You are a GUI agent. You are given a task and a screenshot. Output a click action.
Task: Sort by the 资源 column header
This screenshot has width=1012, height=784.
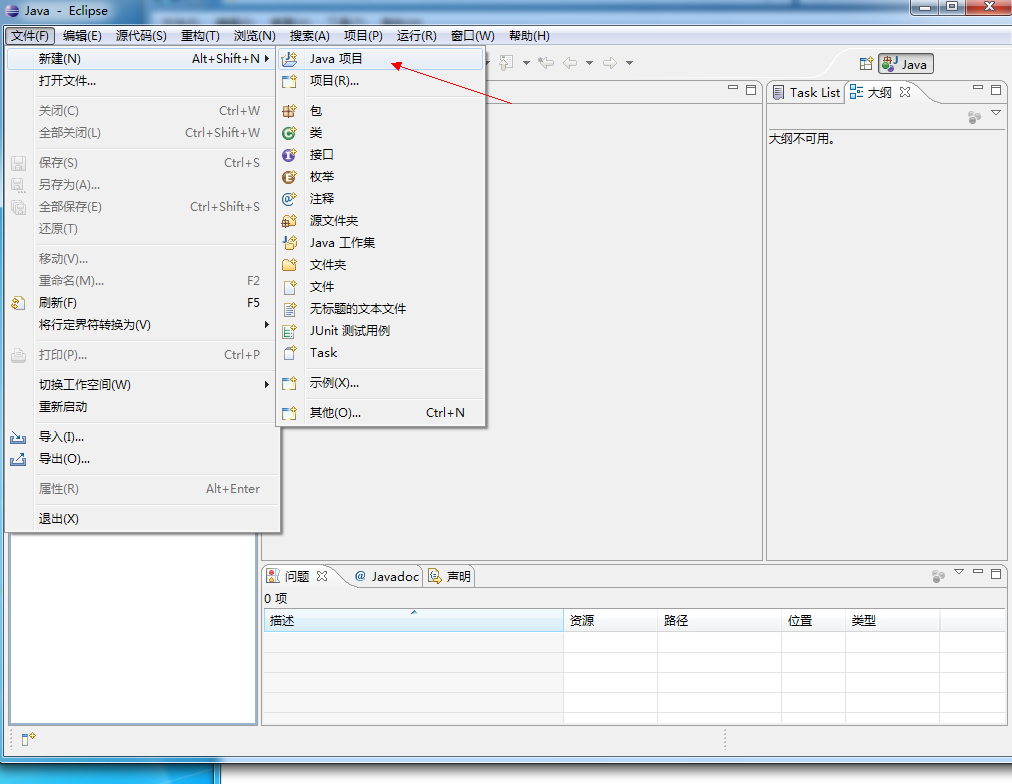coord(611,620)
